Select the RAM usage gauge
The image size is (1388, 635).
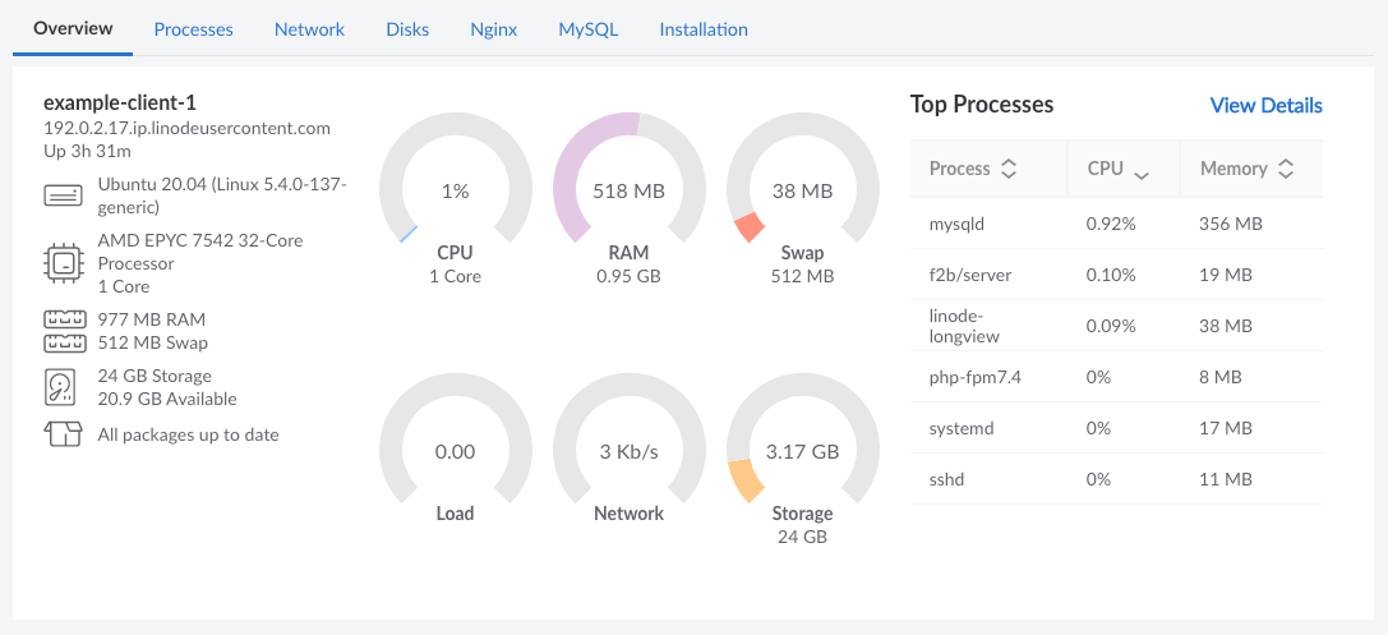pos(628,188)
